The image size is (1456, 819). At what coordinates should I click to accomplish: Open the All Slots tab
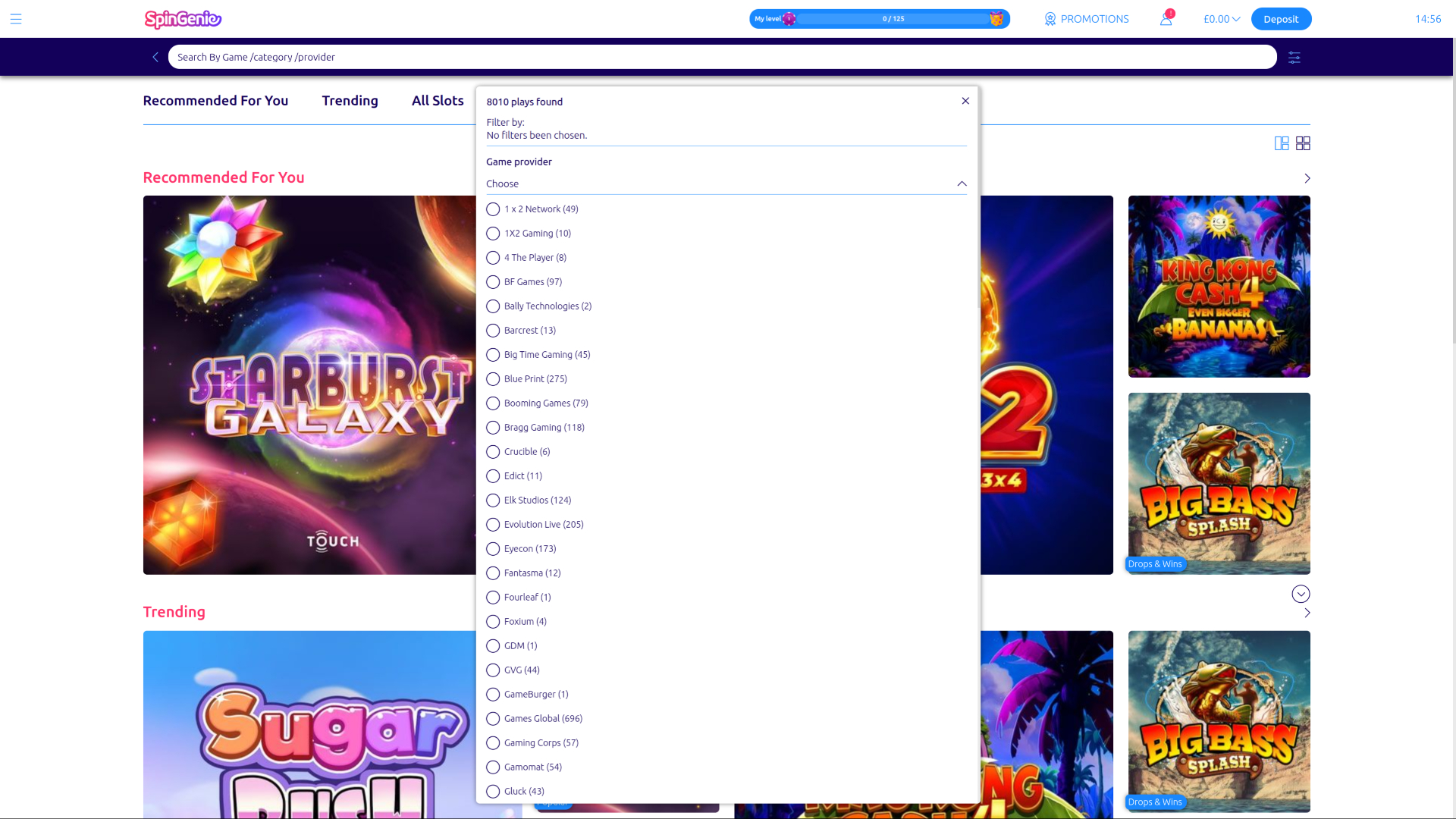click(x=438, y=101)
